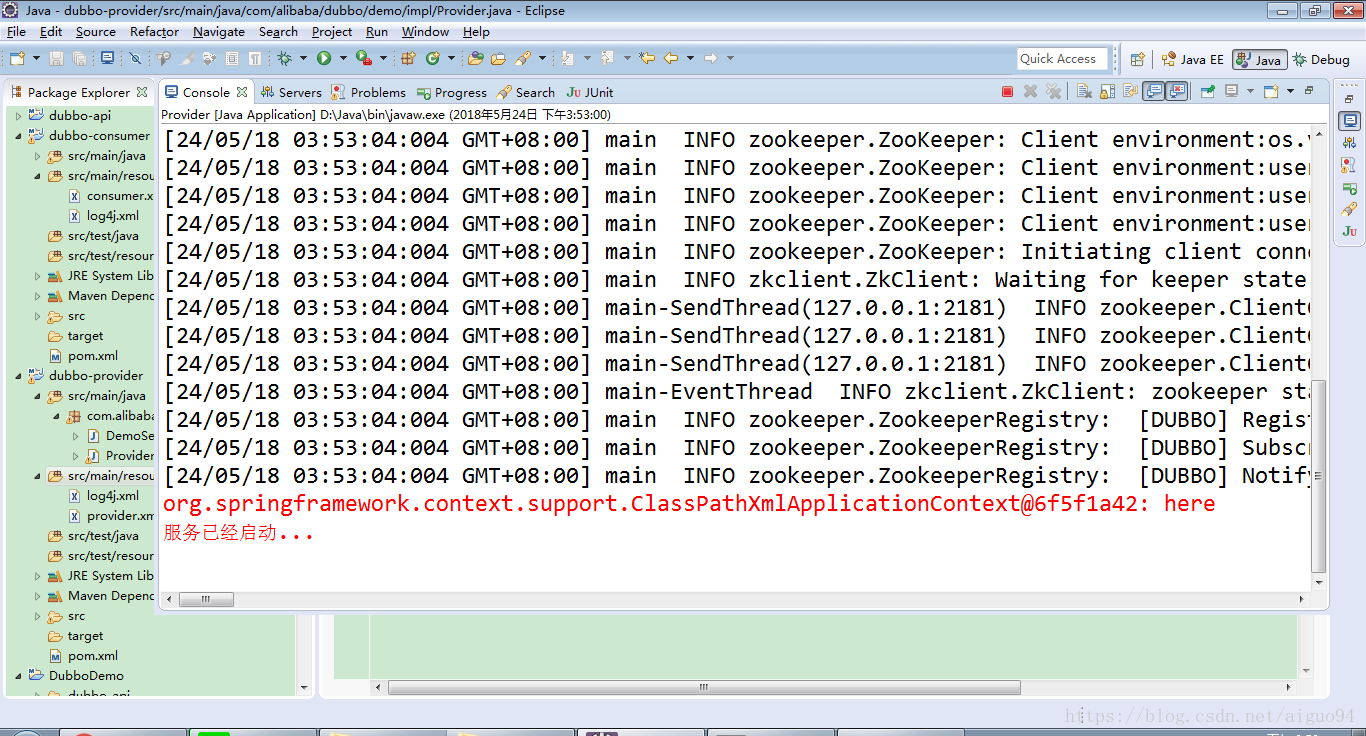Click the Save All toolbar icon
This screenshot has height=736, width=1366.
click(79, 59)
